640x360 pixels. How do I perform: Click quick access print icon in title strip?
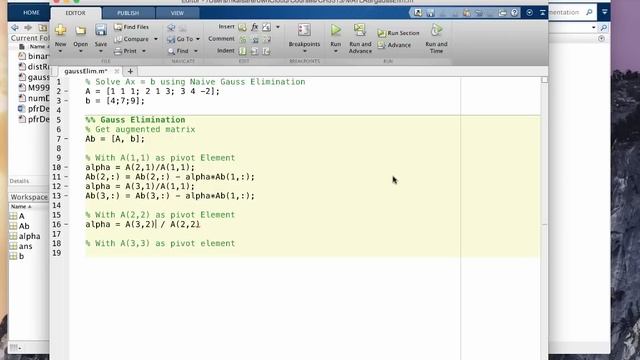502,13
